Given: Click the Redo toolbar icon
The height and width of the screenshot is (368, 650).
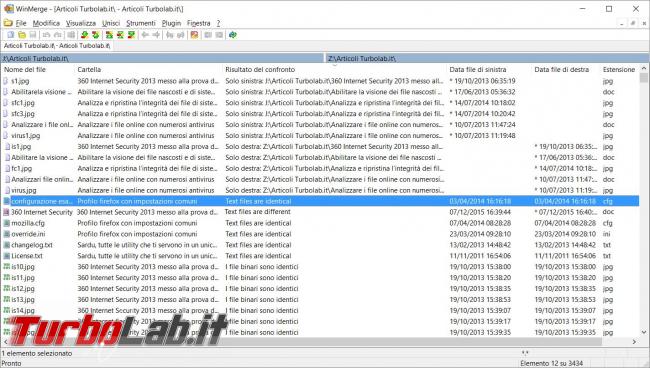Looking at the screenshot, I should coord(58,35).
